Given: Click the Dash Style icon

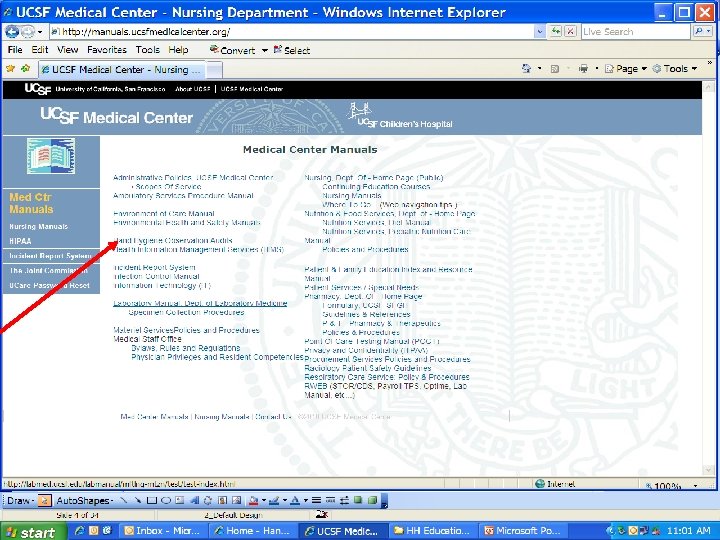Looking at the screenshot, I should (x=330, y=500).
